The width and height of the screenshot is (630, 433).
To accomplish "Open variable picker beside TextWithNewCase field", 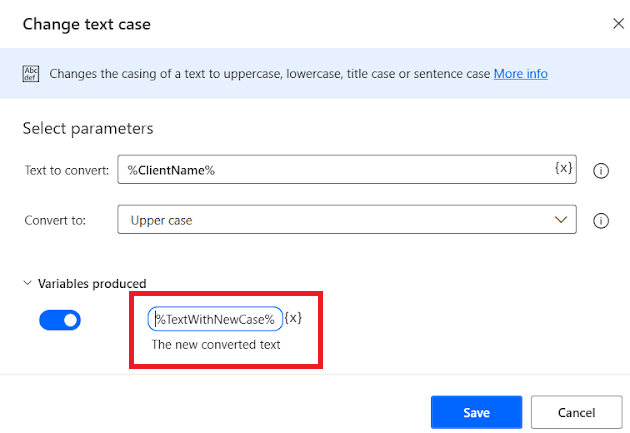I will pos(293,318).
